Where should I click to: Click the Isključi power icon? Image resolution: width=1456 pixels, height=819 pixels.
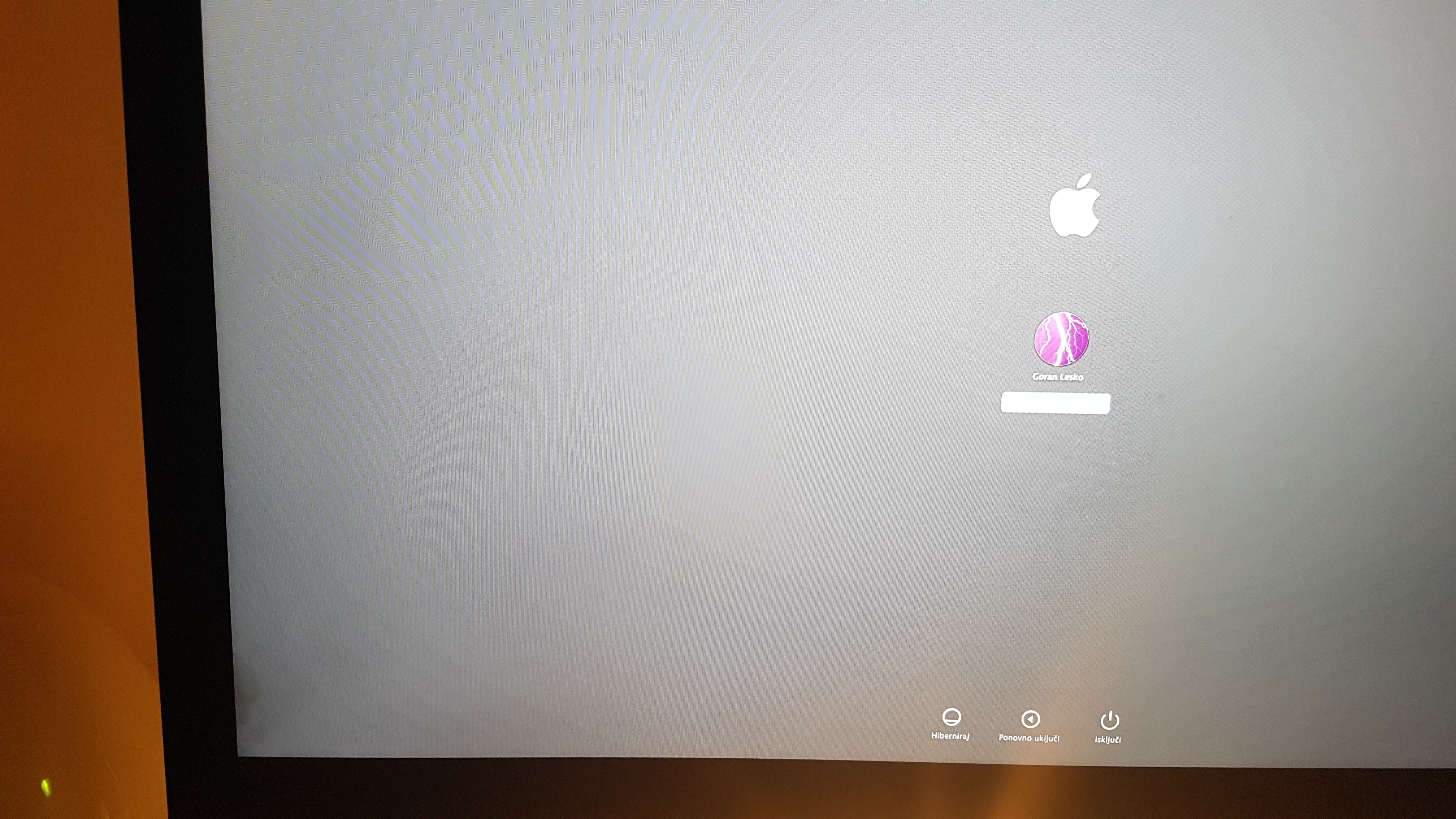tap(1110, 720)
